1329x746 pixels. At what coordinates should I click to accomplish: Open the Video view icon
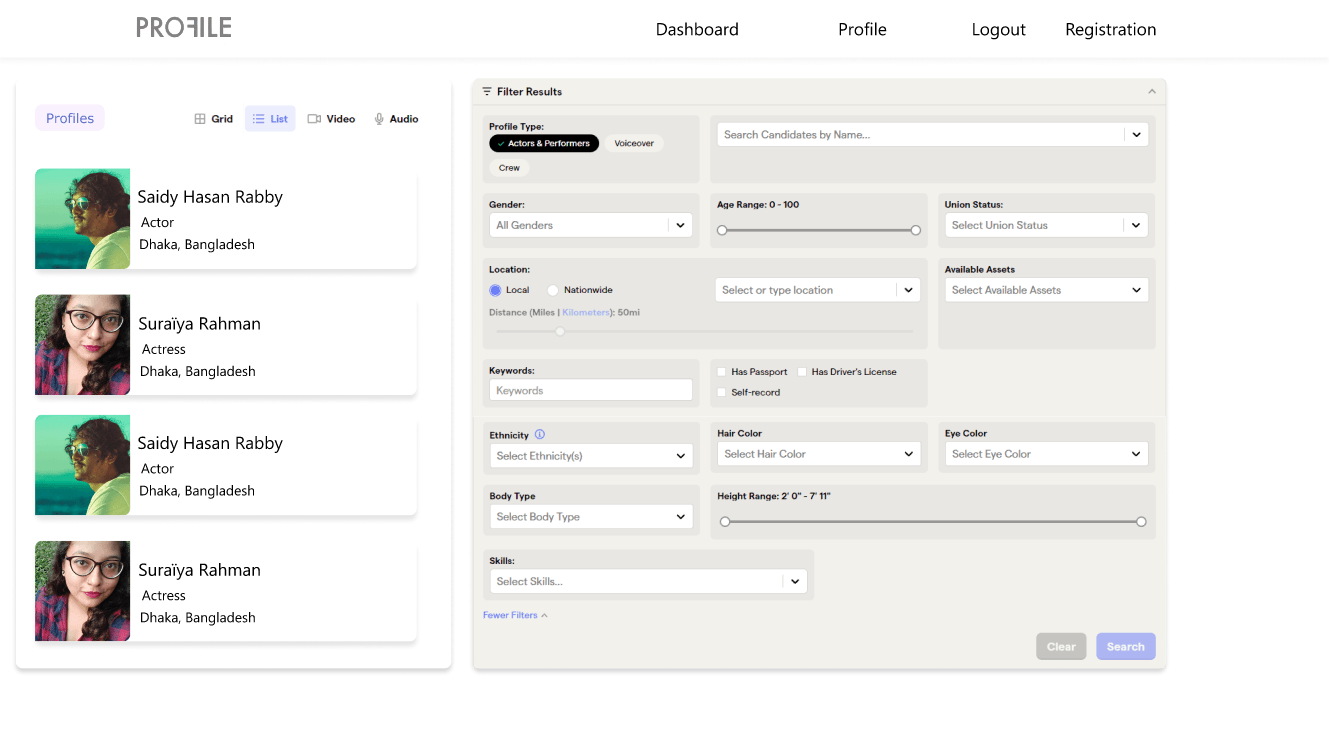[314, 119]
